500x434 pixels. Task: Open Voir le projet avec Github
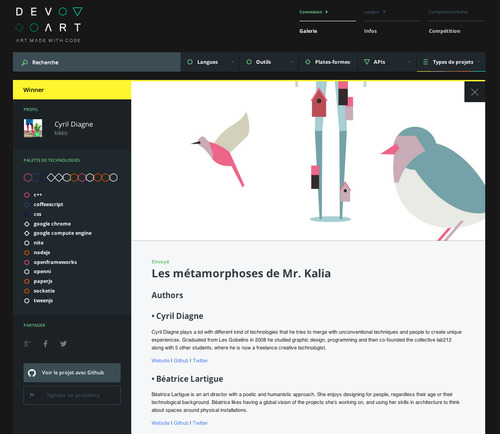[72, 373]
